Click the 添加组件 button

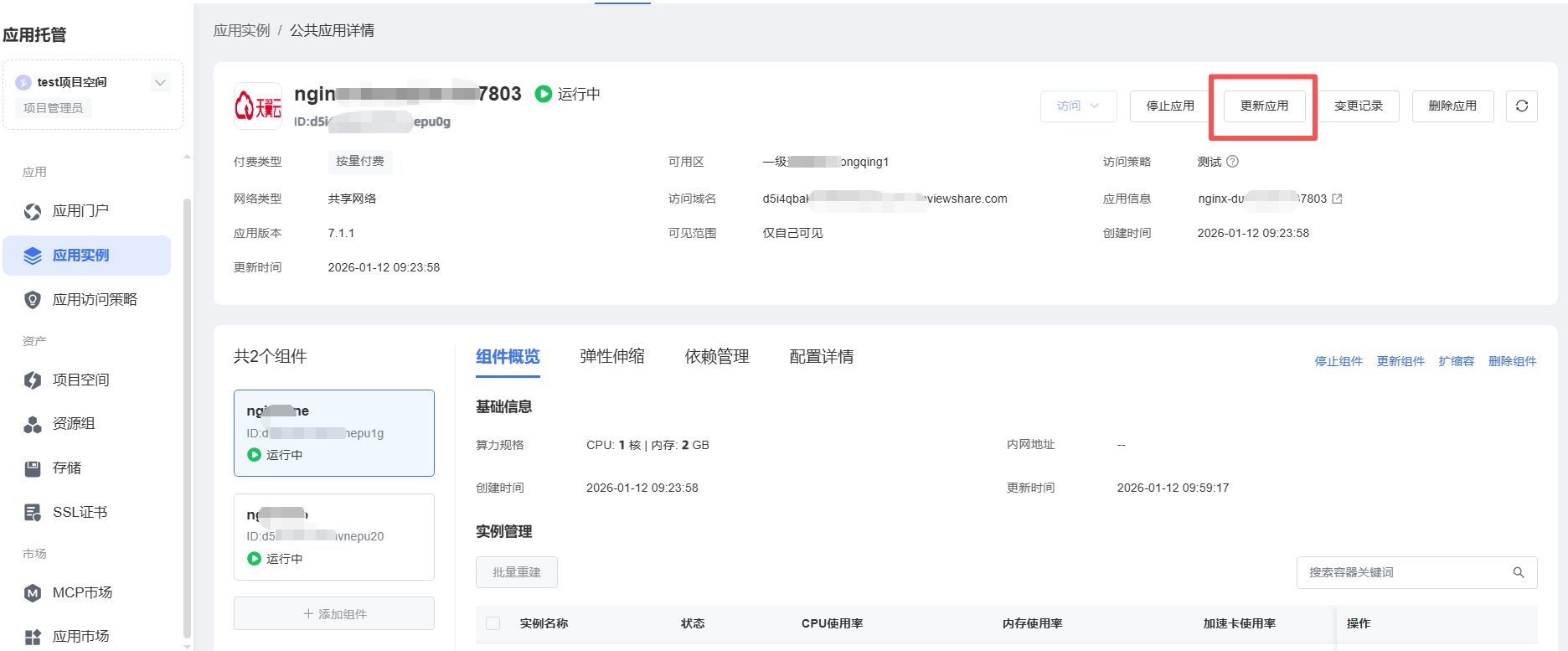[x=334, y=614]
